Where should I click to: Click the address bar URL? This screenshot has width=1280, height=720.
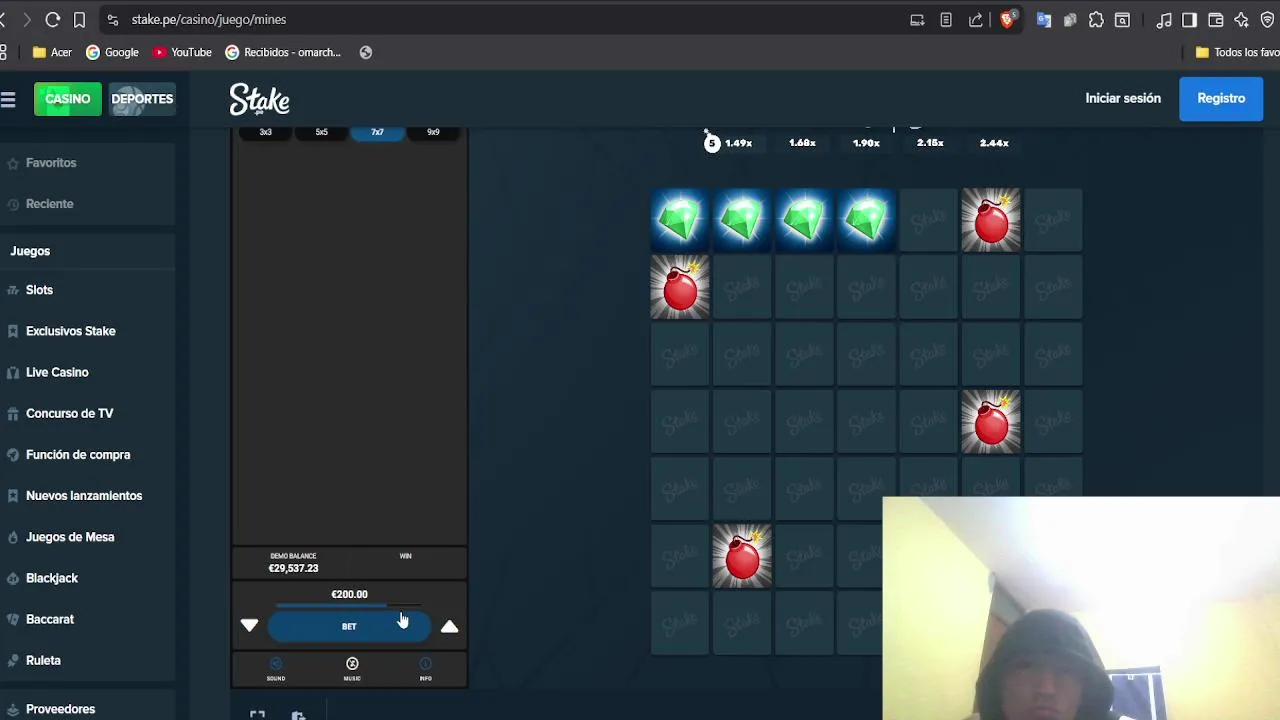point(209,19)
